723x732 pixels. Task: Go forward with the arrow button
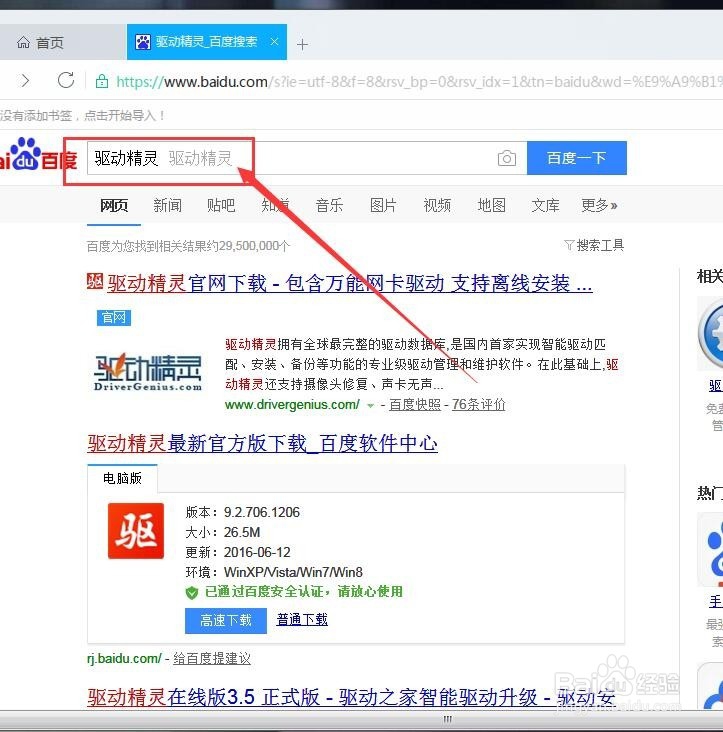(x=25, y=81)
